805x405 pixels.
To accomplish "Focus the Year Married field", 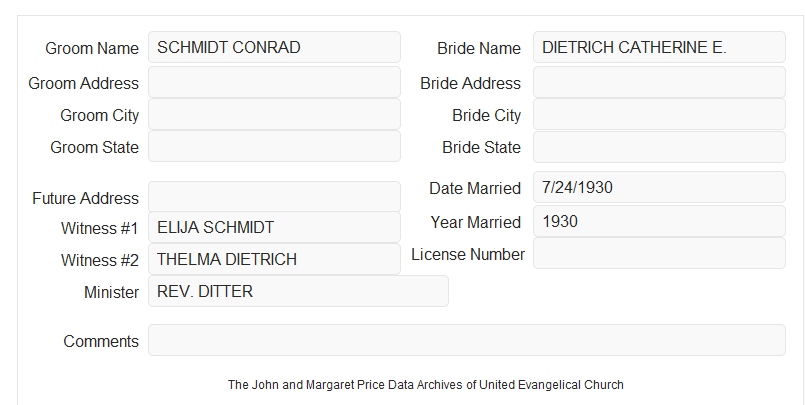I will click(x=659, y=221).
